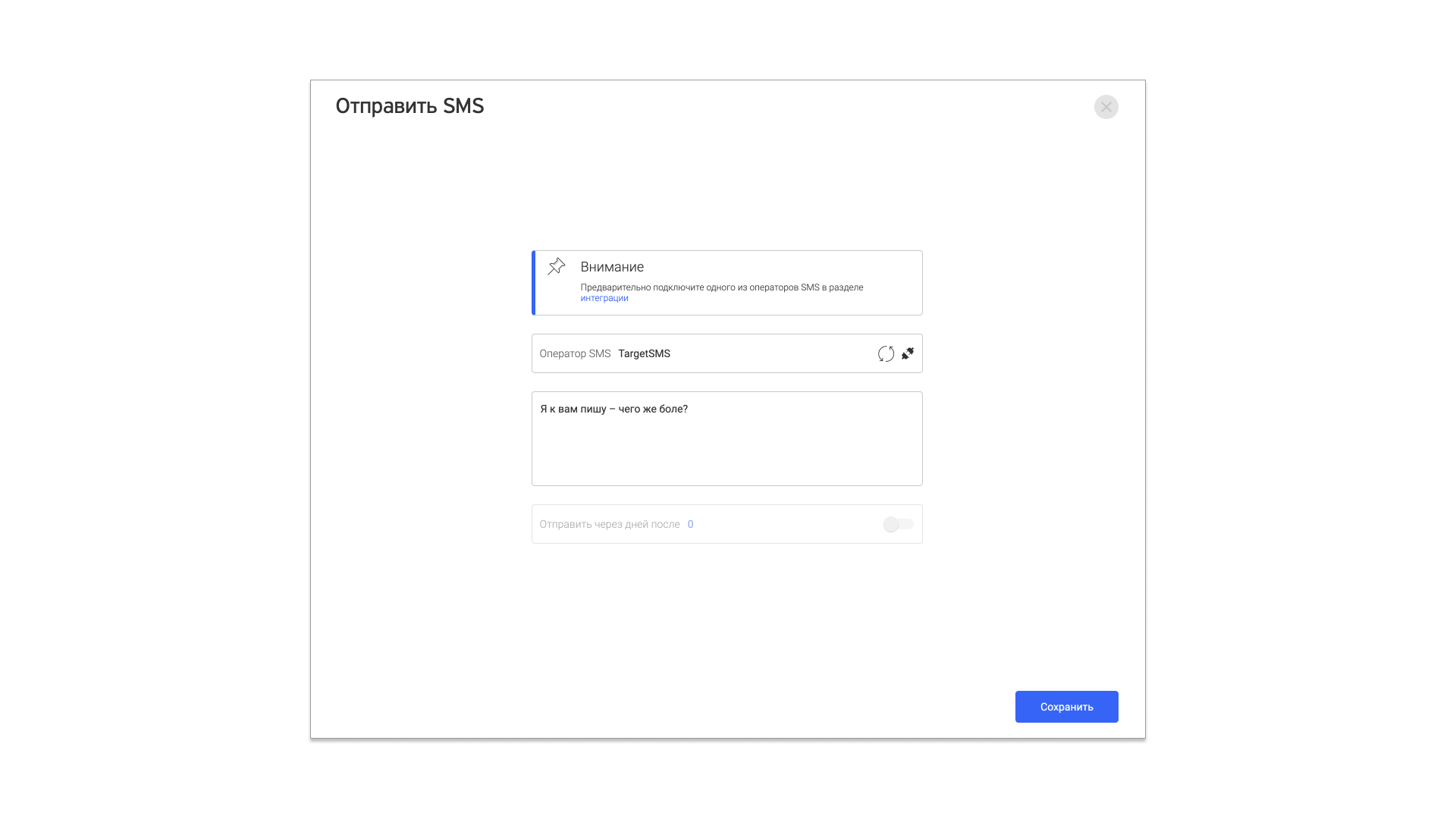Click the Внимание notice heading

tap(612, 267)
